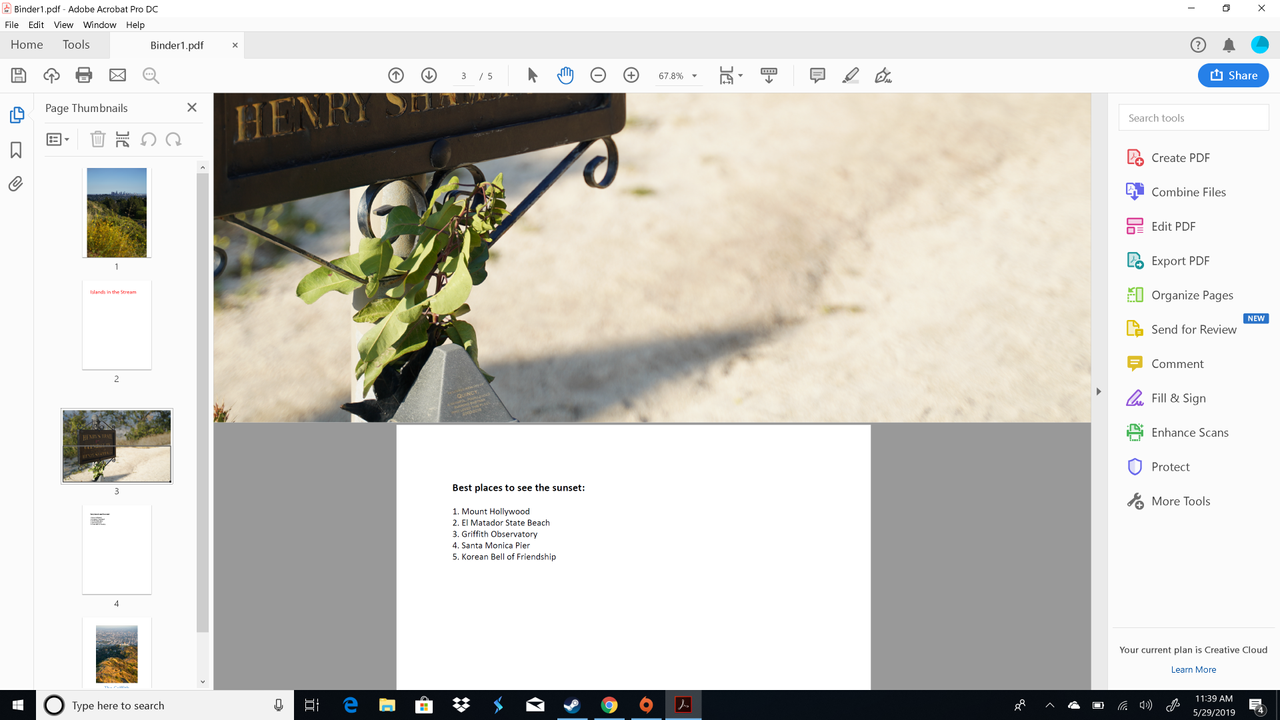1280x720 pixels.
Task: Choose the arrow Selection tool
Action: pyautogui.click(x=532, y=75)
